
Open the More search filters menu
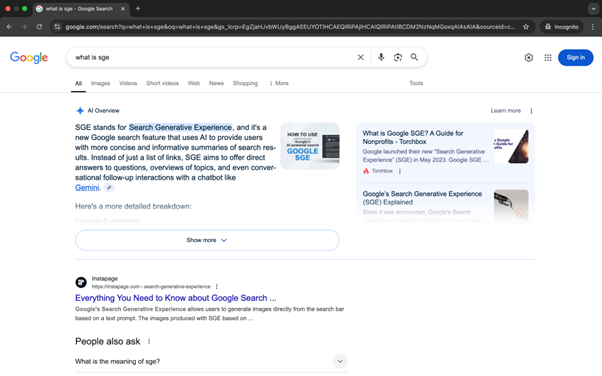click(x=279, y=83)
